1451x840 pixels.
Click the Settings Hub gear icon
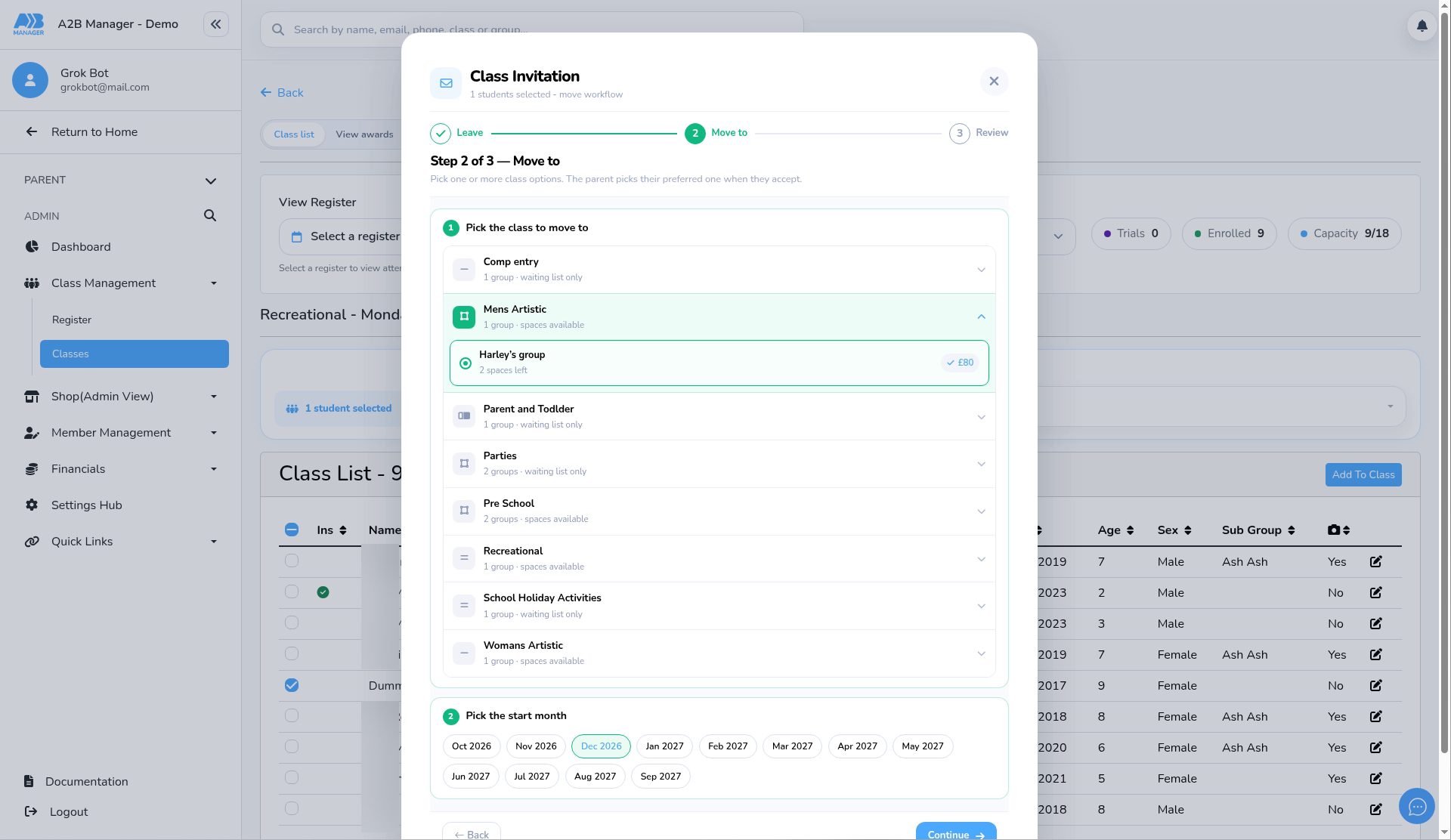pos(32,505)
